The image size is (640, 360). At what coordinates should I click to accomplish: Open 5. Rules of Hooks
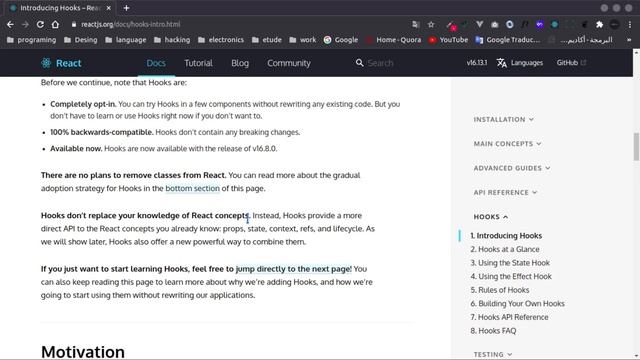(x=500, y=290)
